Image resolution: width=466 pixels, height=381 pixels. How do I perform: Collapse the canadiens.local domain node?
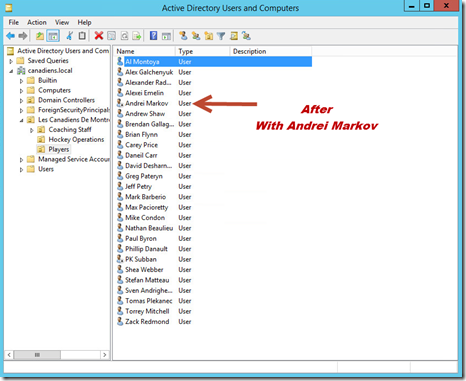11,71
